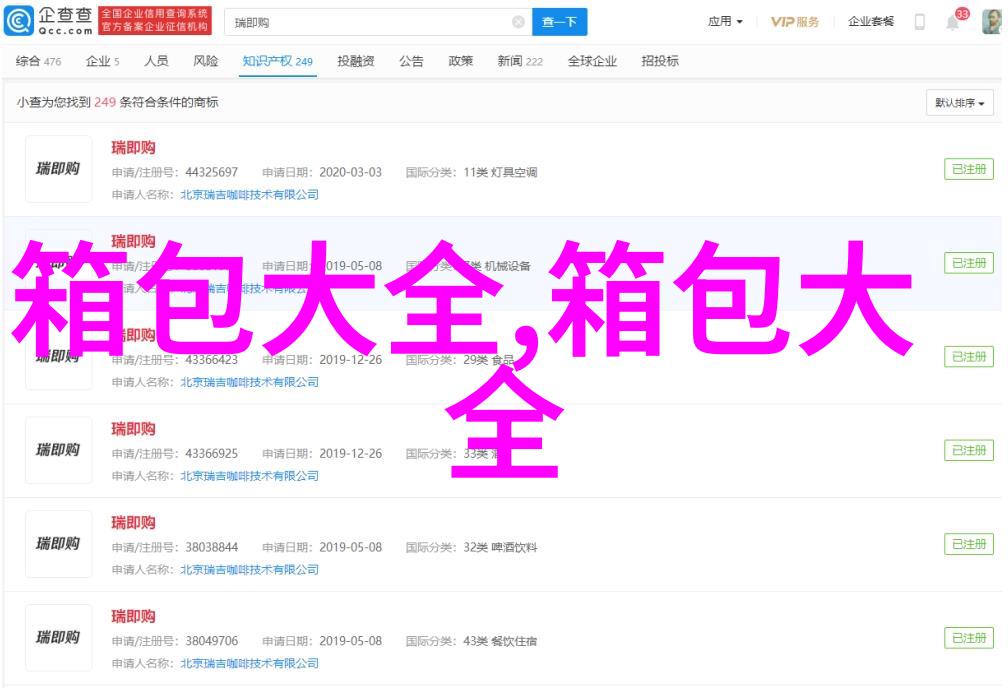Open the 瑞即购 title above number 44325697

(x=133, y=148)
